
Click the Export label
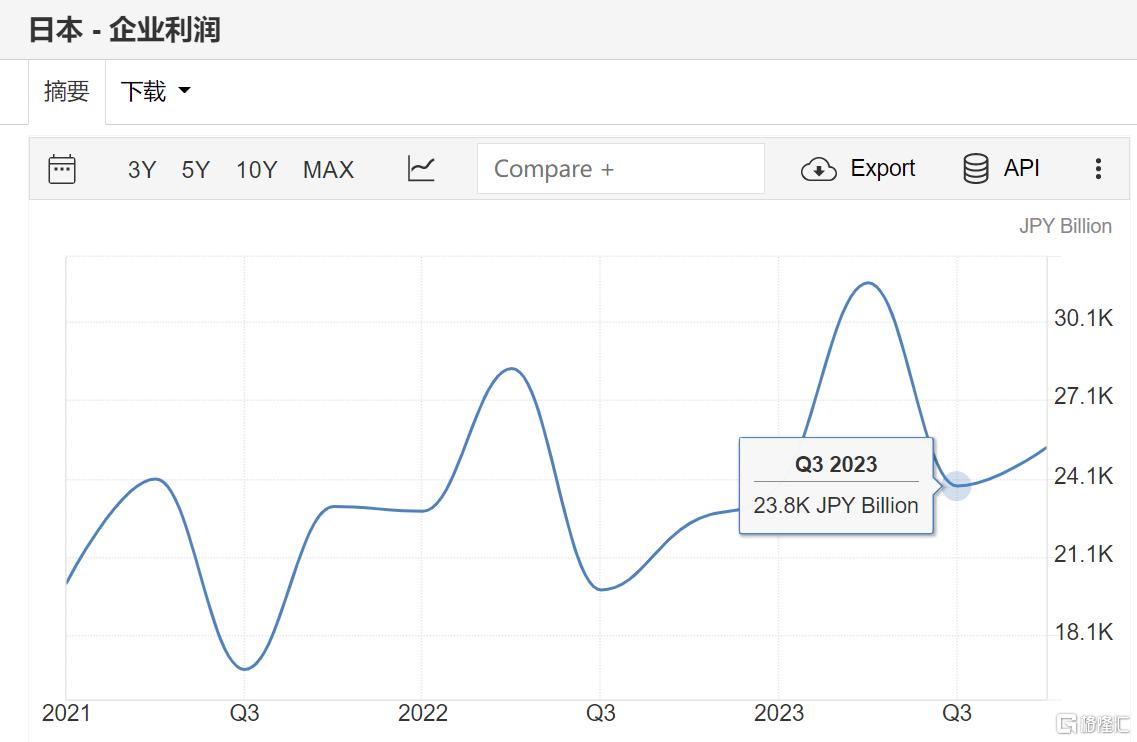tap(882, 168)
